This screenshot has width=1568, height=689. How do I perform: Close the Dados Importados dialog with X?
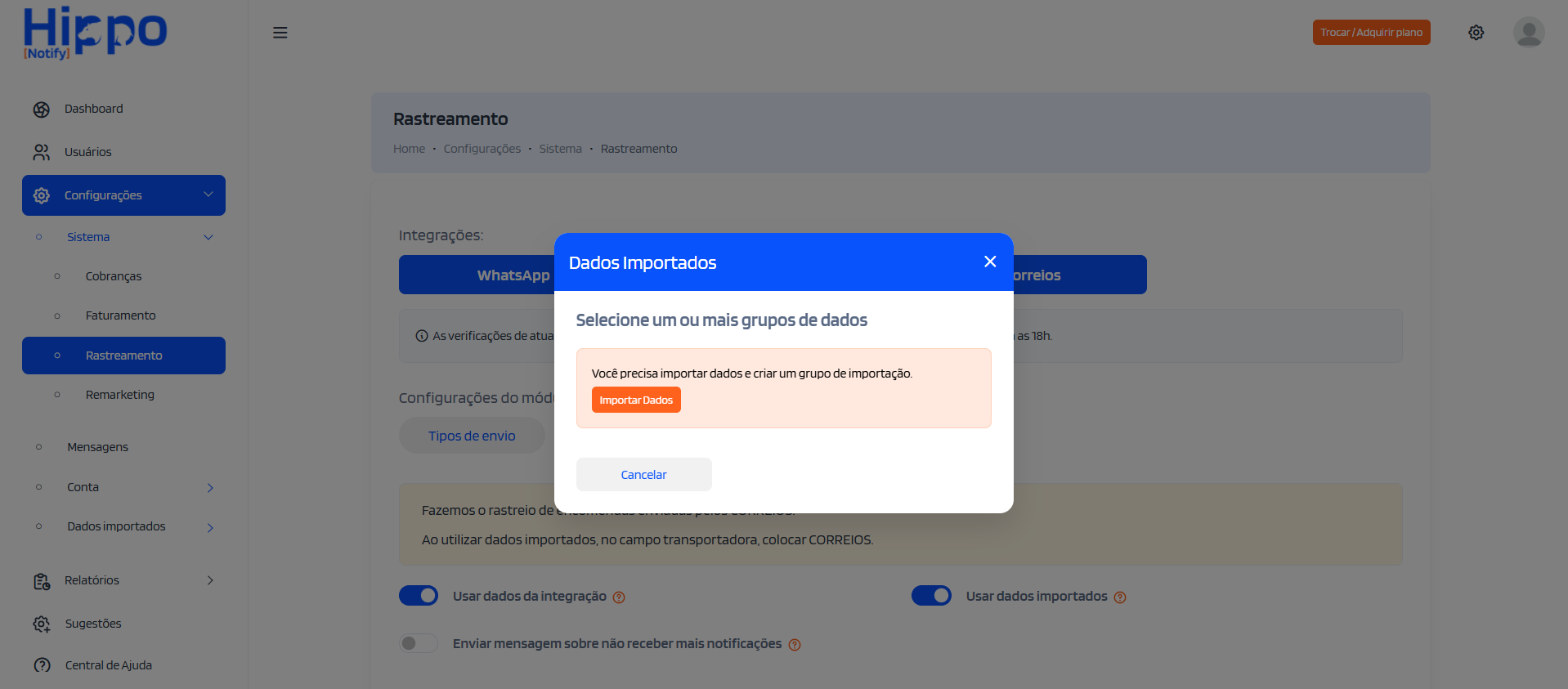(990, 262)
